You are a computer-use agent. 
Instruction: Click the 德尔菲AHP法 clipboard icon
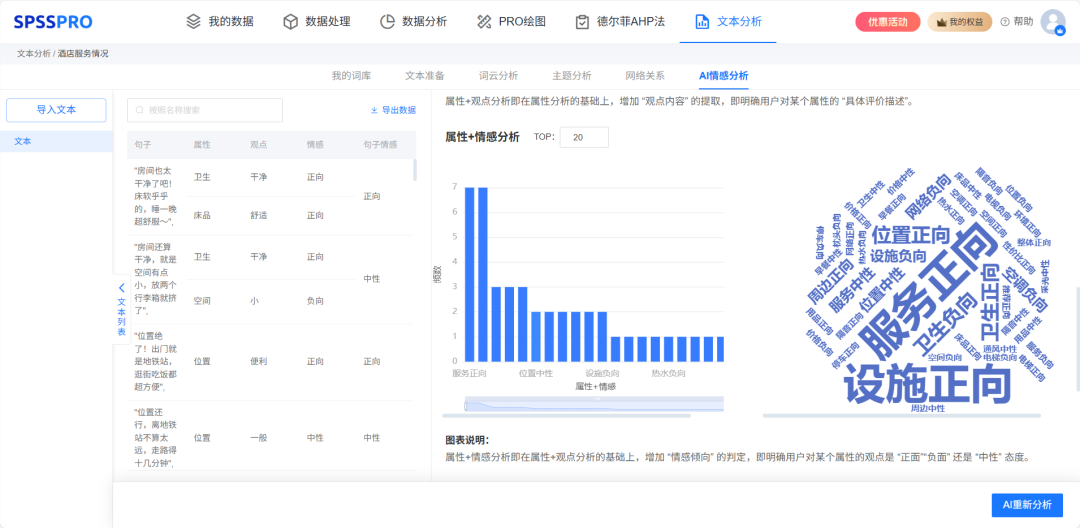582,21
